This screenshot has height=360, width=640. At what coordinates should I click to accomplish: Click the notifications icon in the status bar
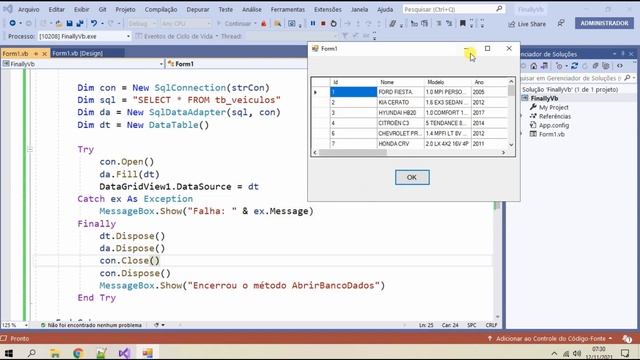click(x=627, y=338)
